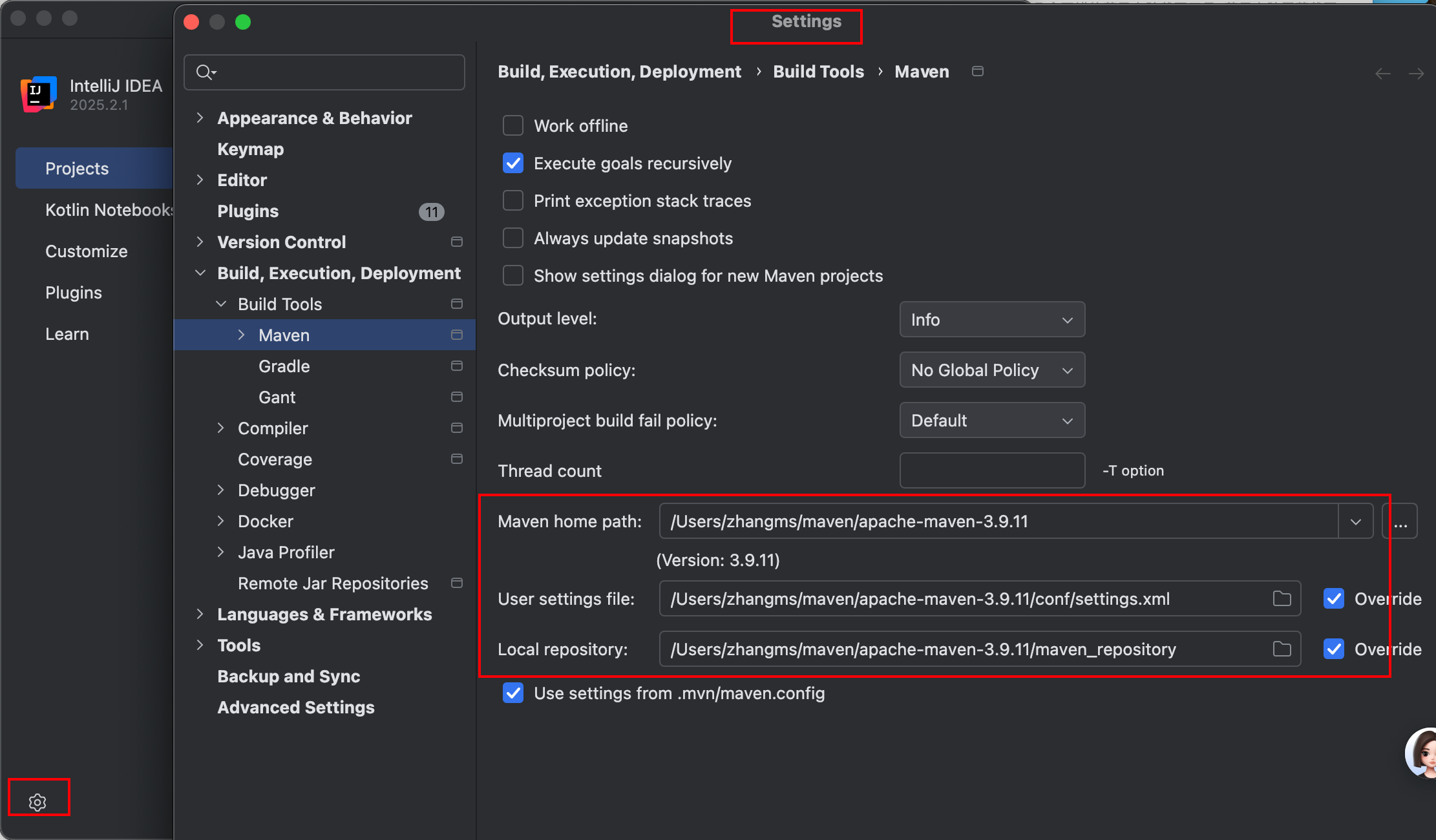
Task: Enable Always update snapshots checkbox
Action: (513, 238)
